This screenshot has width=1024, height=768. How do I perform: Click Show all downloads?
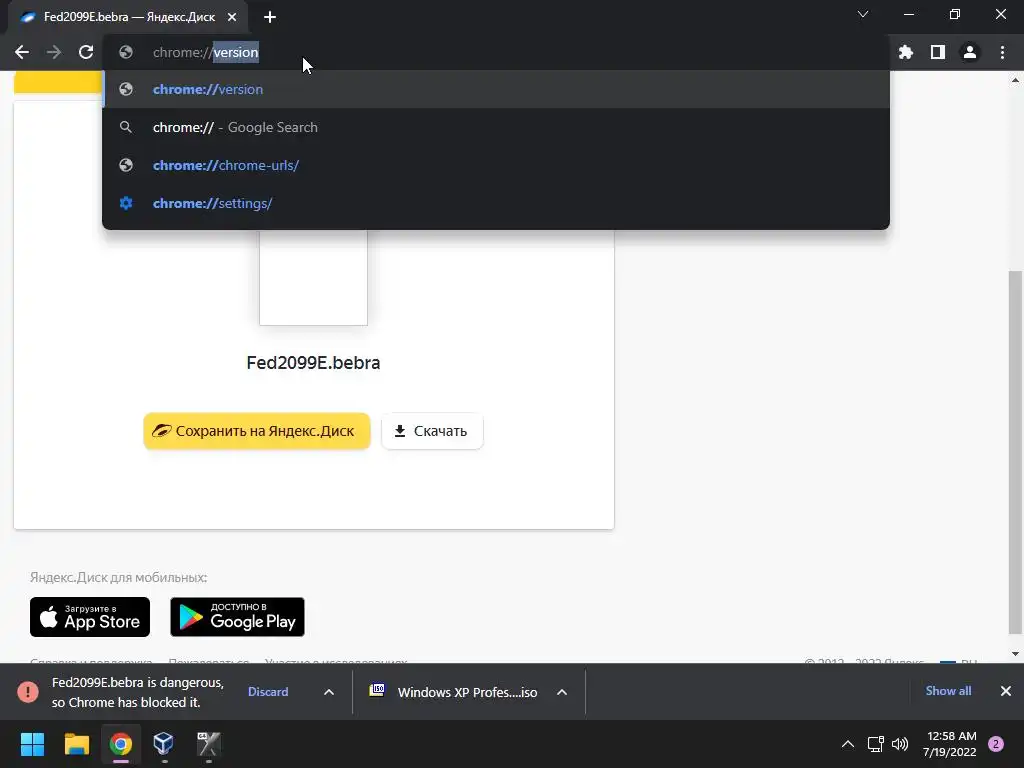coord(948,691)
